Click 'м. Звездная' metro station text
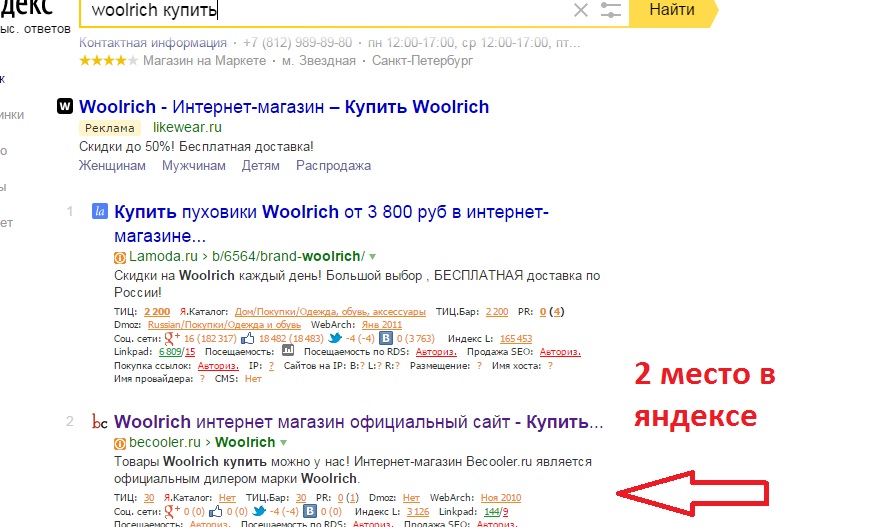The image size is (872, 527). coord(319,61)
